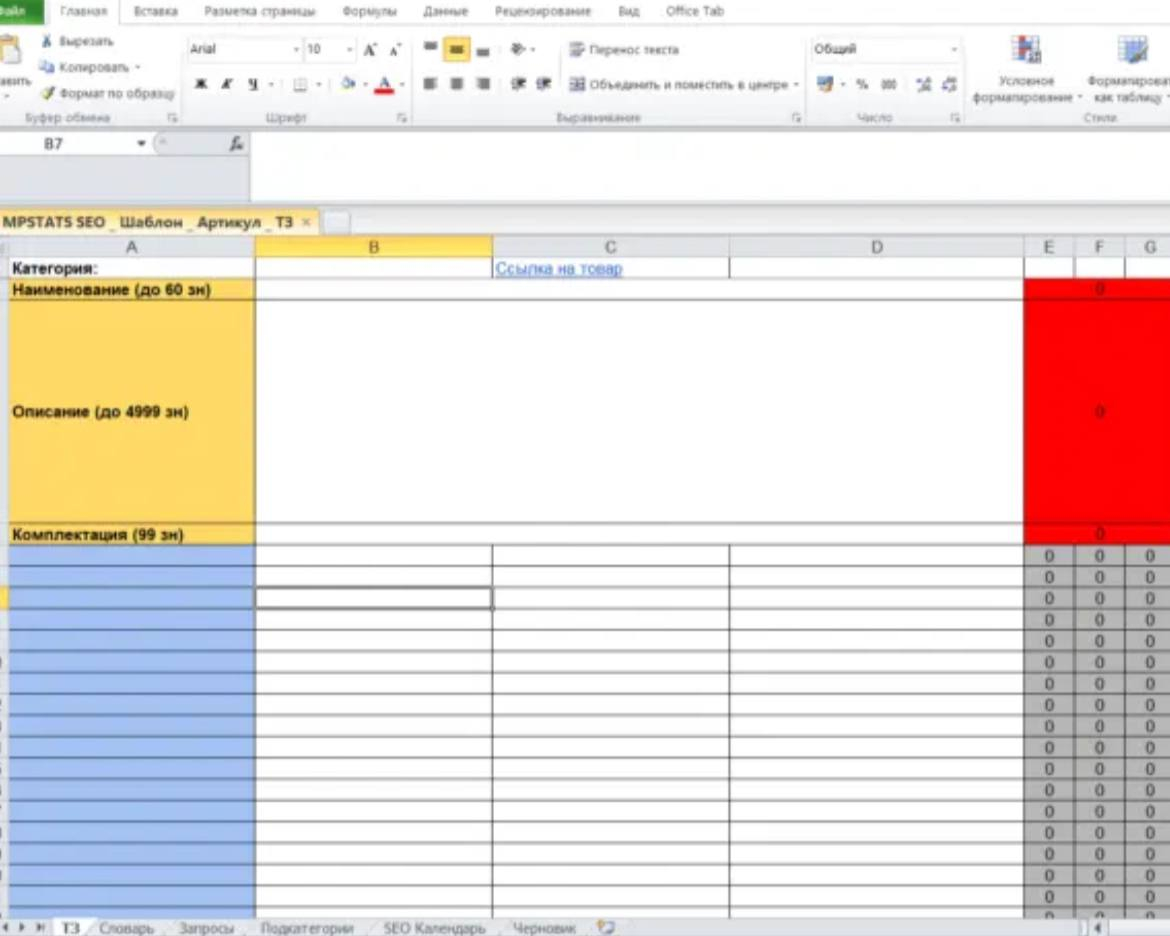Viewport: 1170px width, 936px height.
Task: Open Clipboard (Буфер обмена) dialog launcher
Action: [172, 118]
